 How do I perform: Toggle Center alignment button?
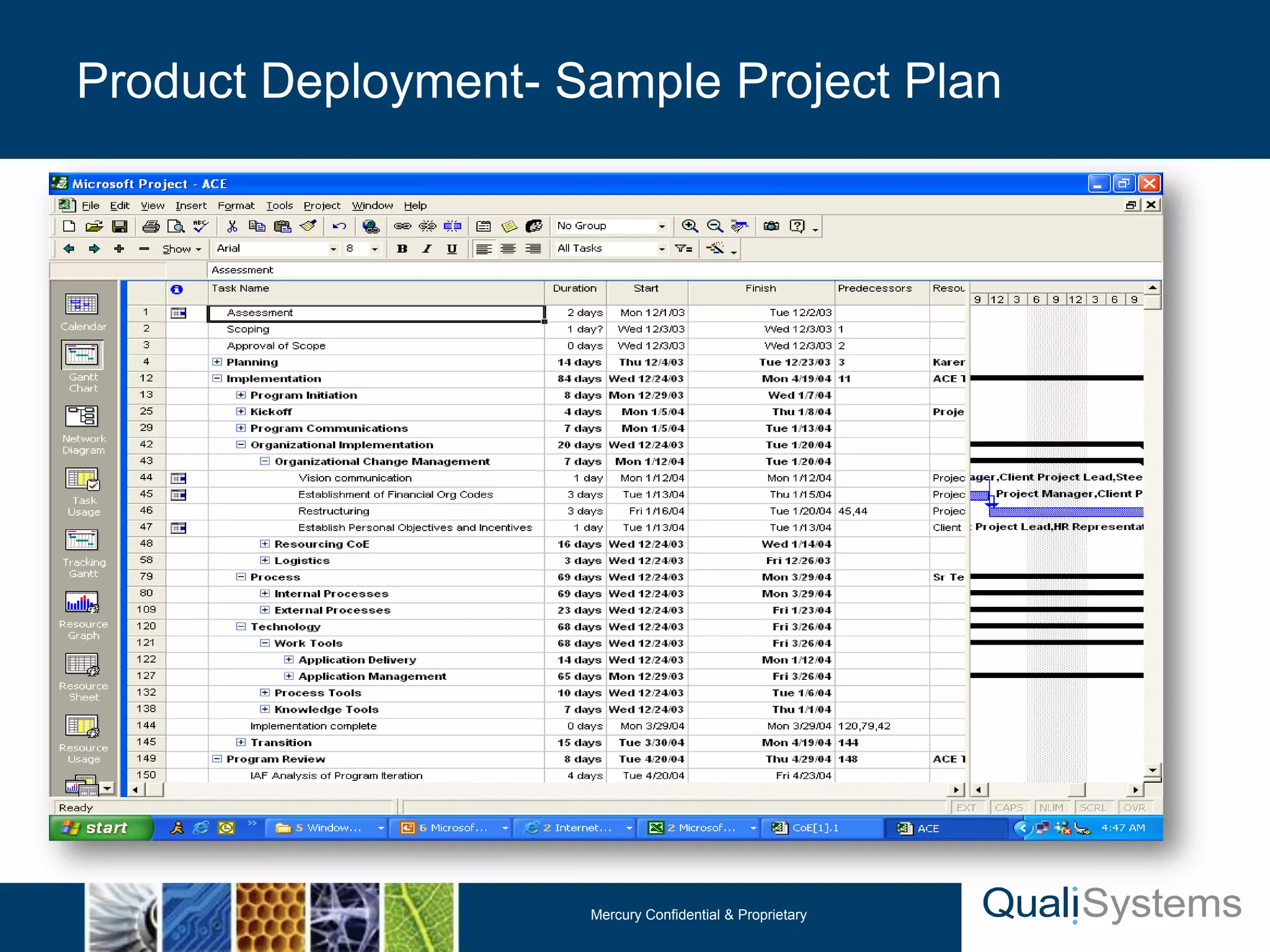(x=508, y=249)
